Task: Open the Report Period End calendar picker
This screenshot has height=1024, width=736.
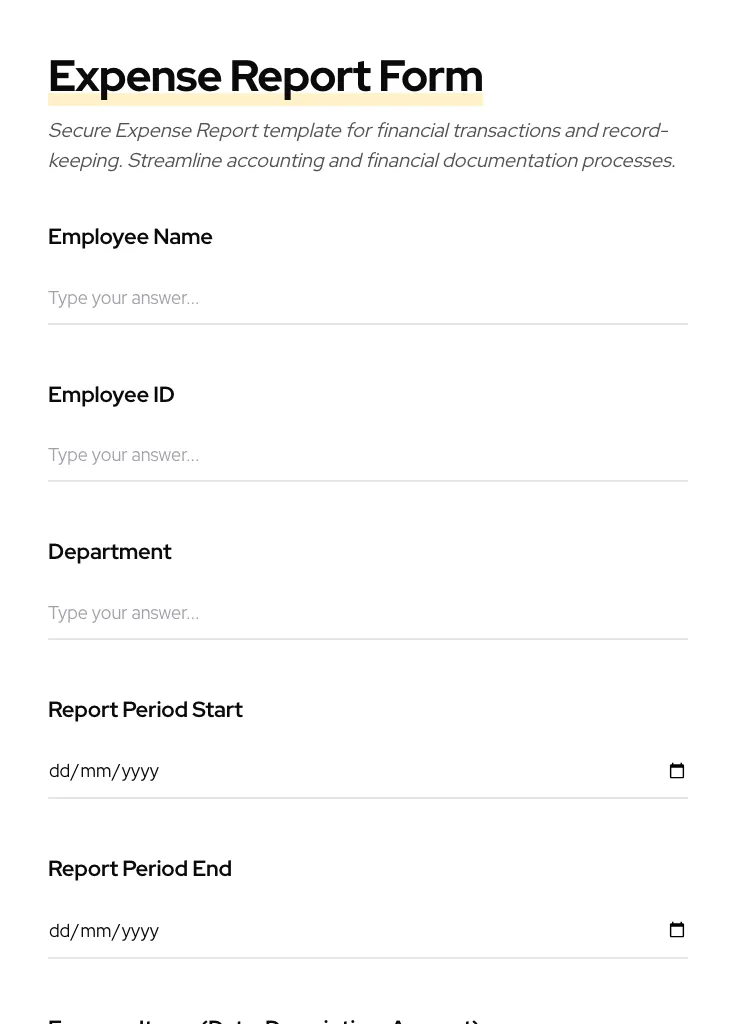Action: tap(677, 929)
